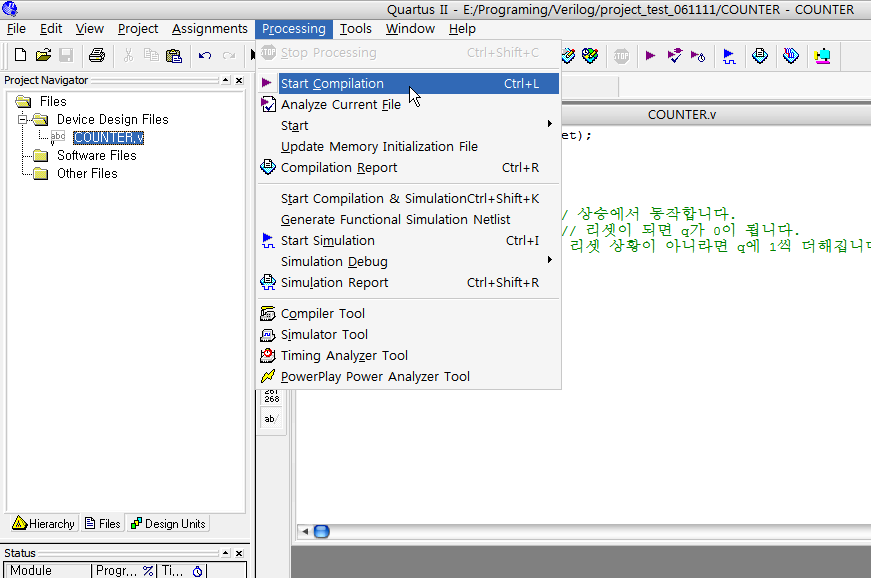This screenshot has width=871, height=578.
Task: Click the Module column header in Status
Action: 48,571
